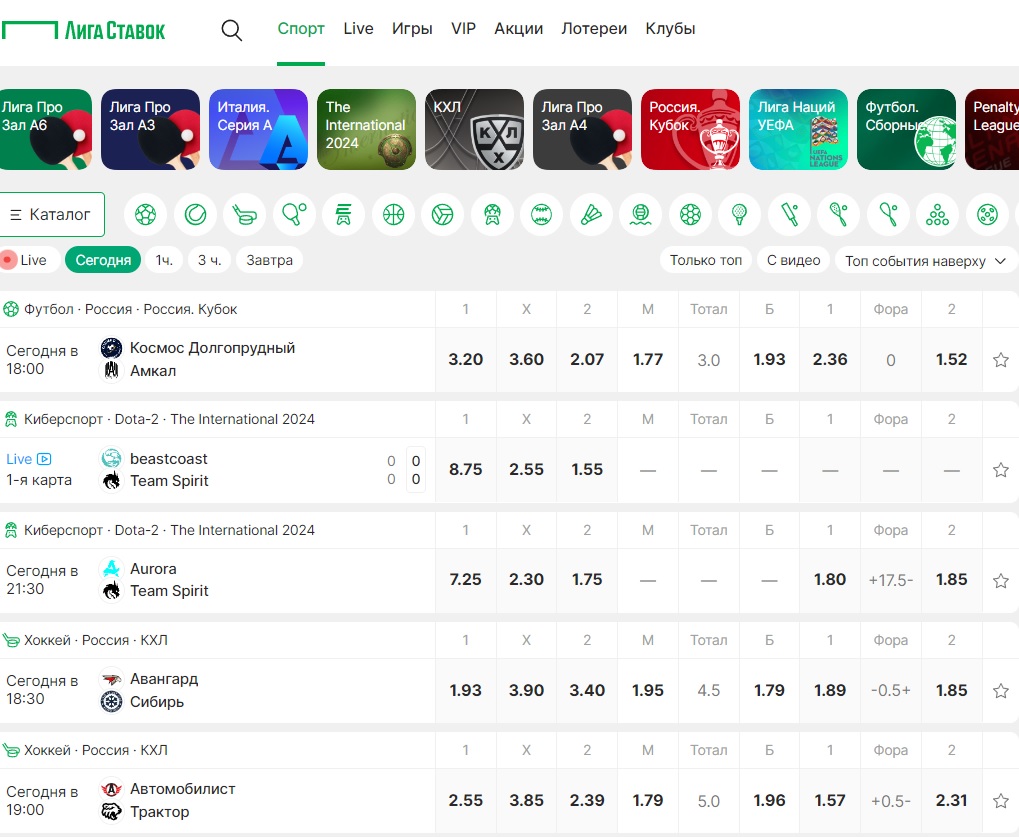
Task: Select the golf ball on tee icon
Action: 740,214
